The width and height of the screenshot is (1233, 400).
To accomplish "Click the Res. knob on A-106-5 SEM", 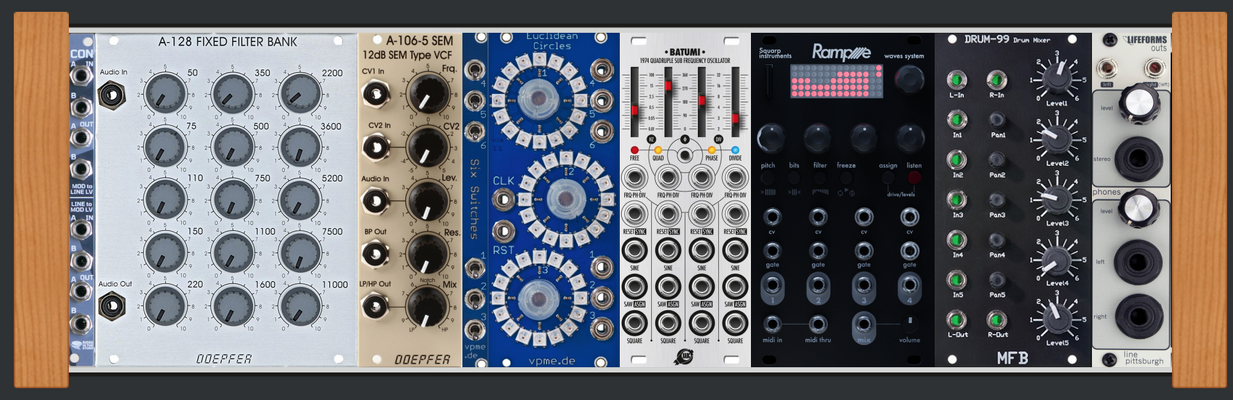I will pyautogui.click(x=427, y=252).
